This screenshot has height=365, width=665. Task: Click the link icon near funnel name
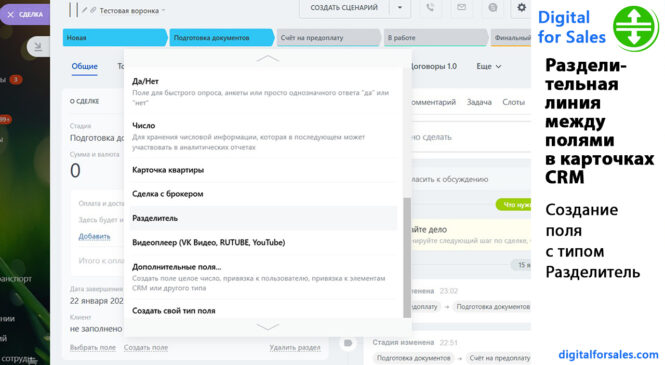tap(93, 10)
